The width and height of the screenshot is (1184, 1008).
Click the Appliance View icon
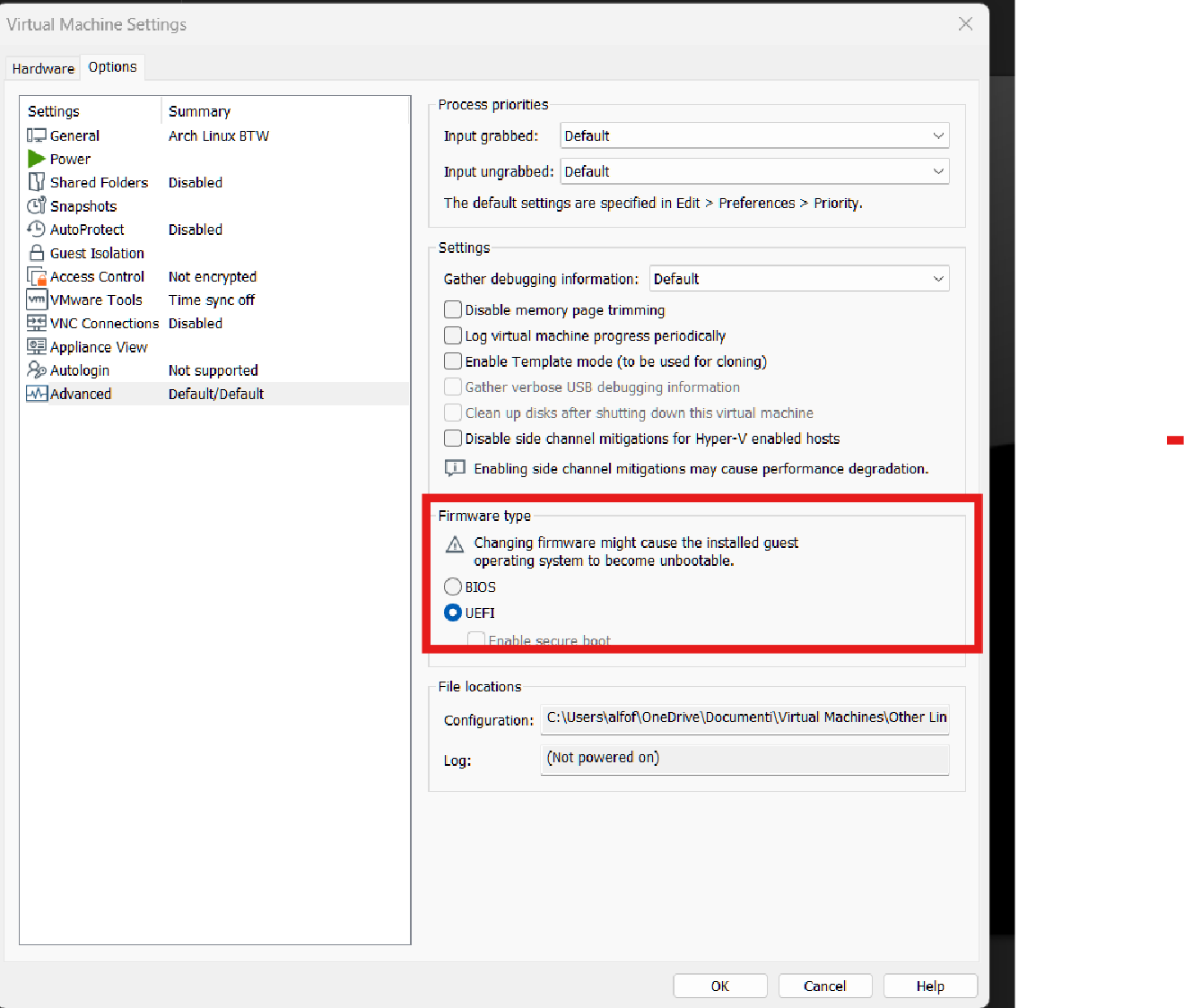click(x=37, y=346)
